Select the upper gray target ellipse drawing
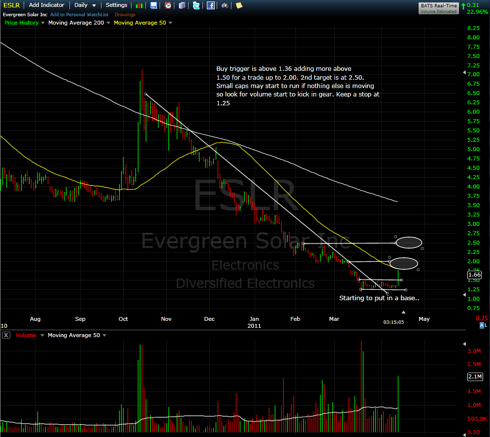 point(409,243)
